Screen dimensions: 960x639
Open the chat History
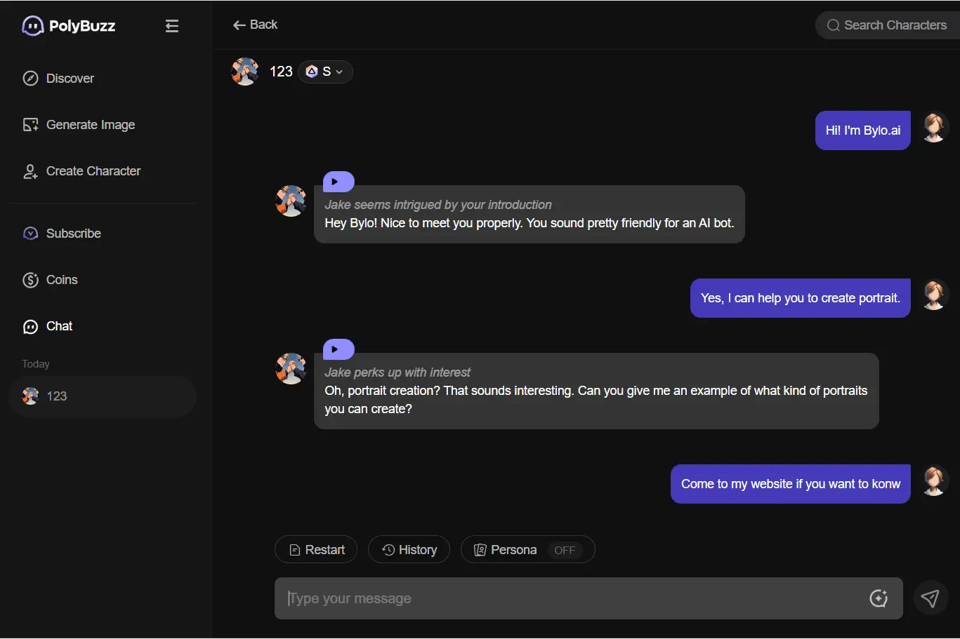click(409, 549)
